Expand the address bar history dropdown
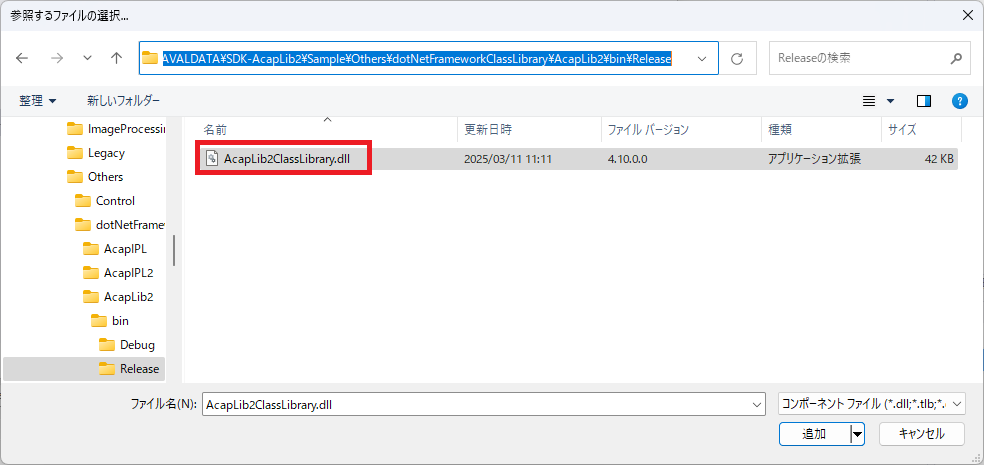The image size is (984, 465). pyautogui.click(x=702, y=58)
